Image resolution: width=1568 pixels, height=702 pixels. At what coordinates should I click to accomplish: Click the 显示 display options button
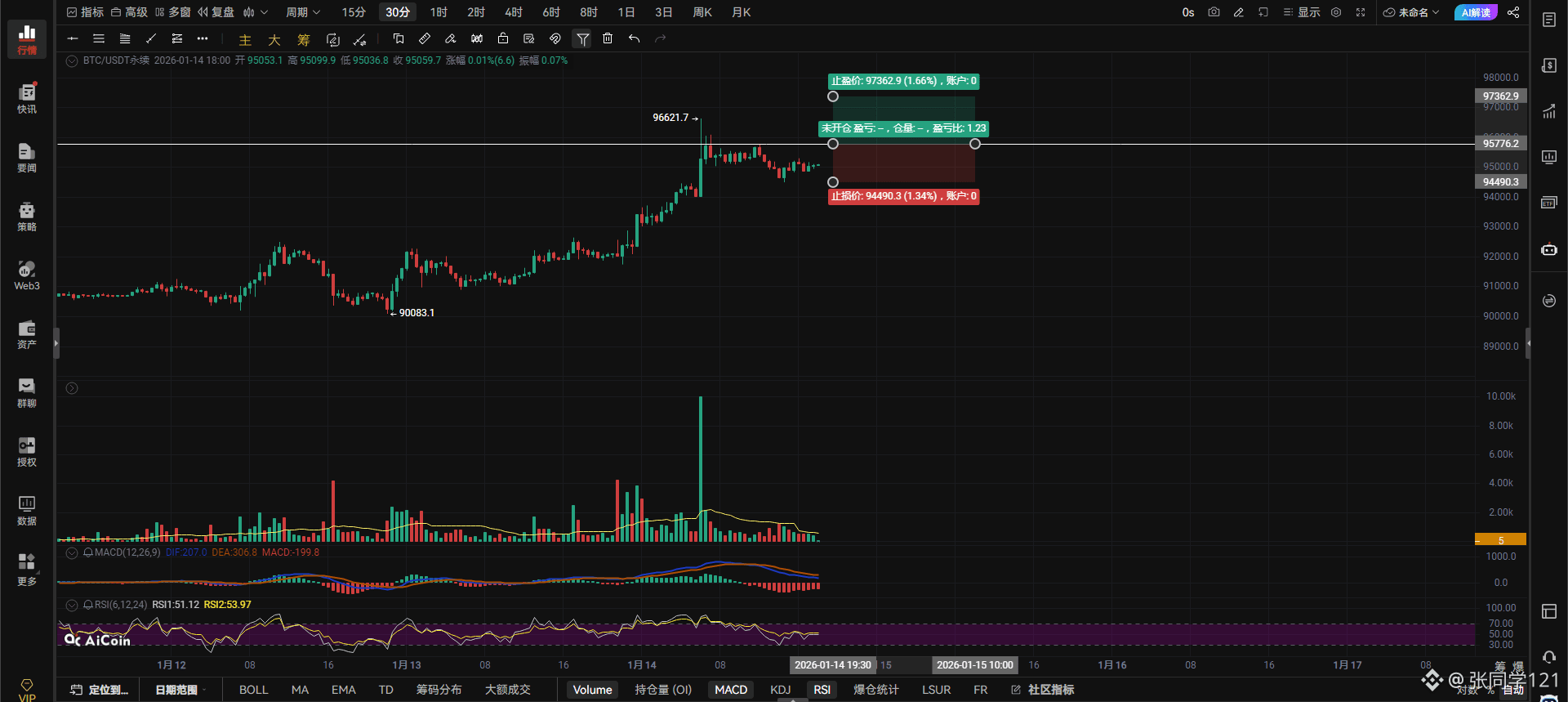(1302, 12)
